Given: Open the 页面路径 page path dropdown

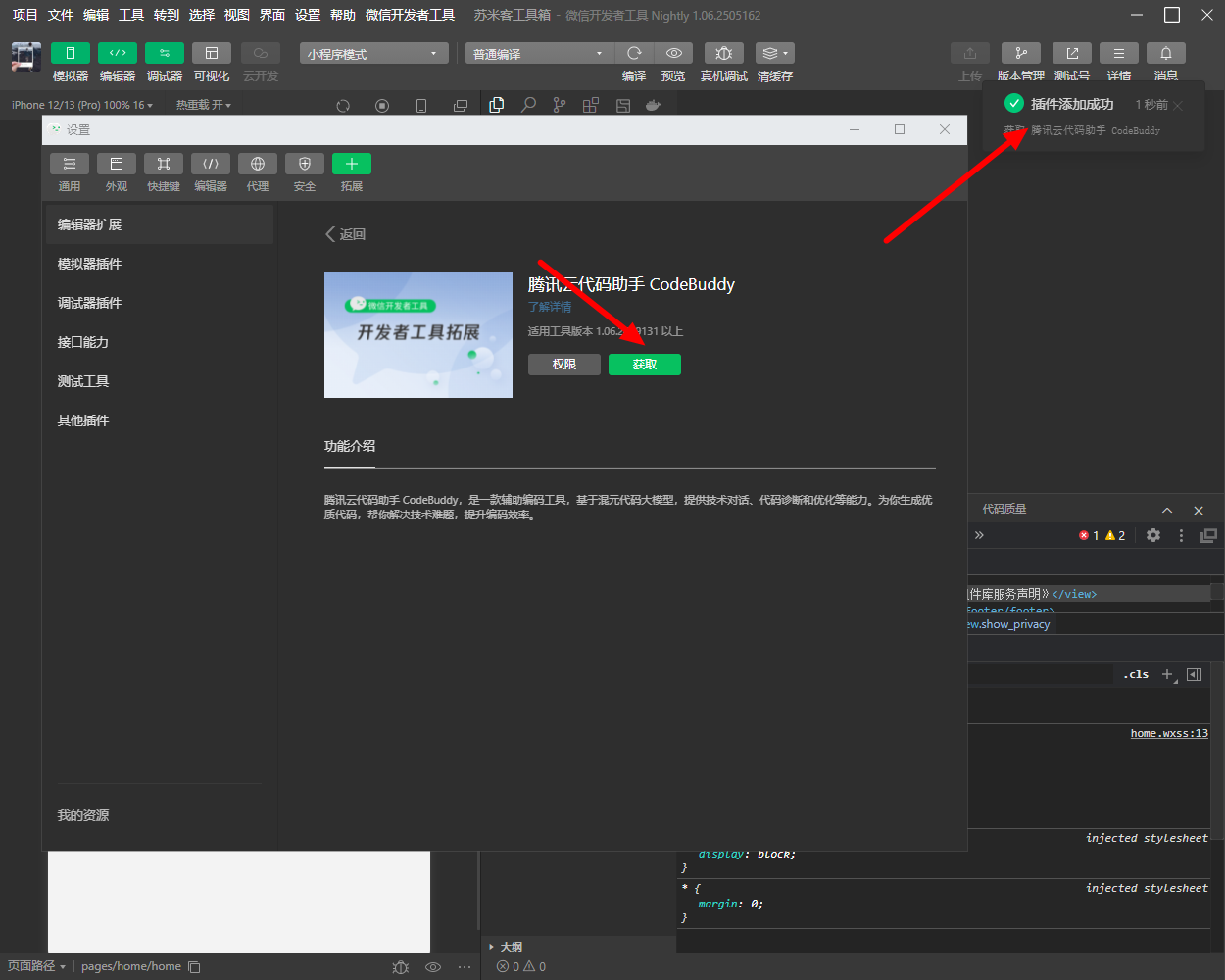Looking at the screenshot, I should pyautogui.click(x=37, y=966).
